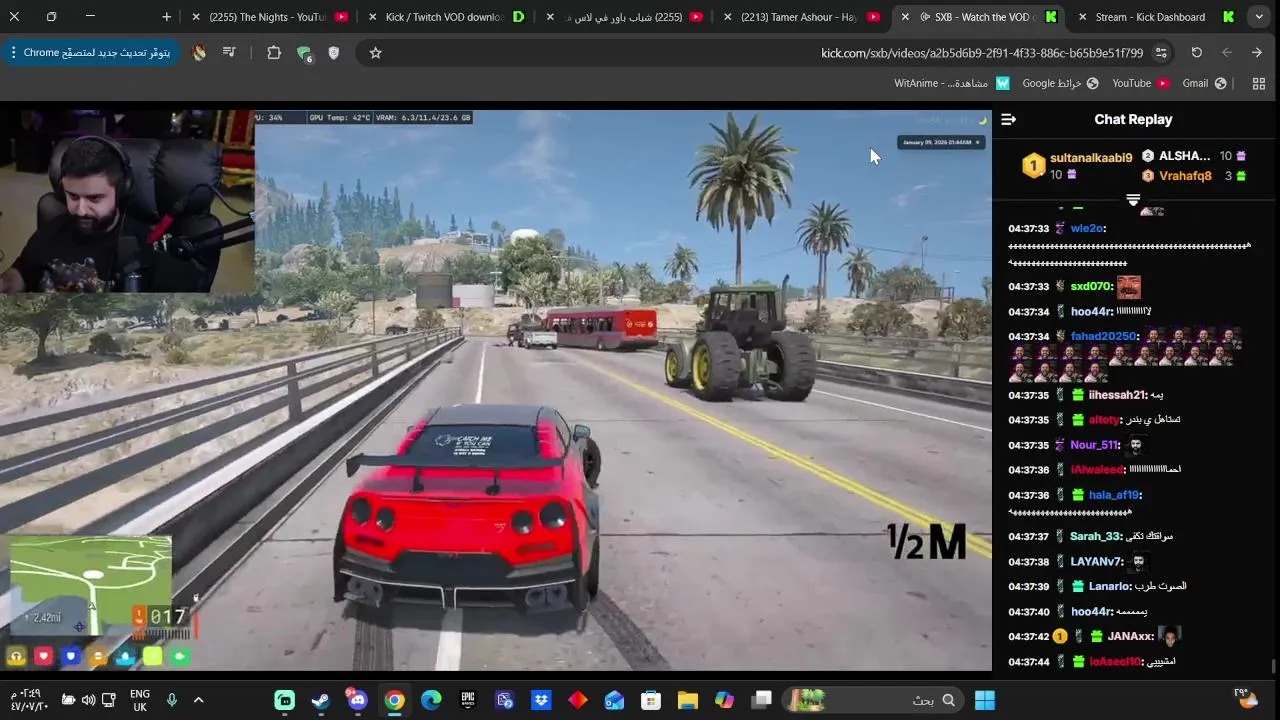The width and height of the screenshot is (1280, 720).
Task: Open the Google خرائط bookmark
Action: click(x=1060, y=84)
